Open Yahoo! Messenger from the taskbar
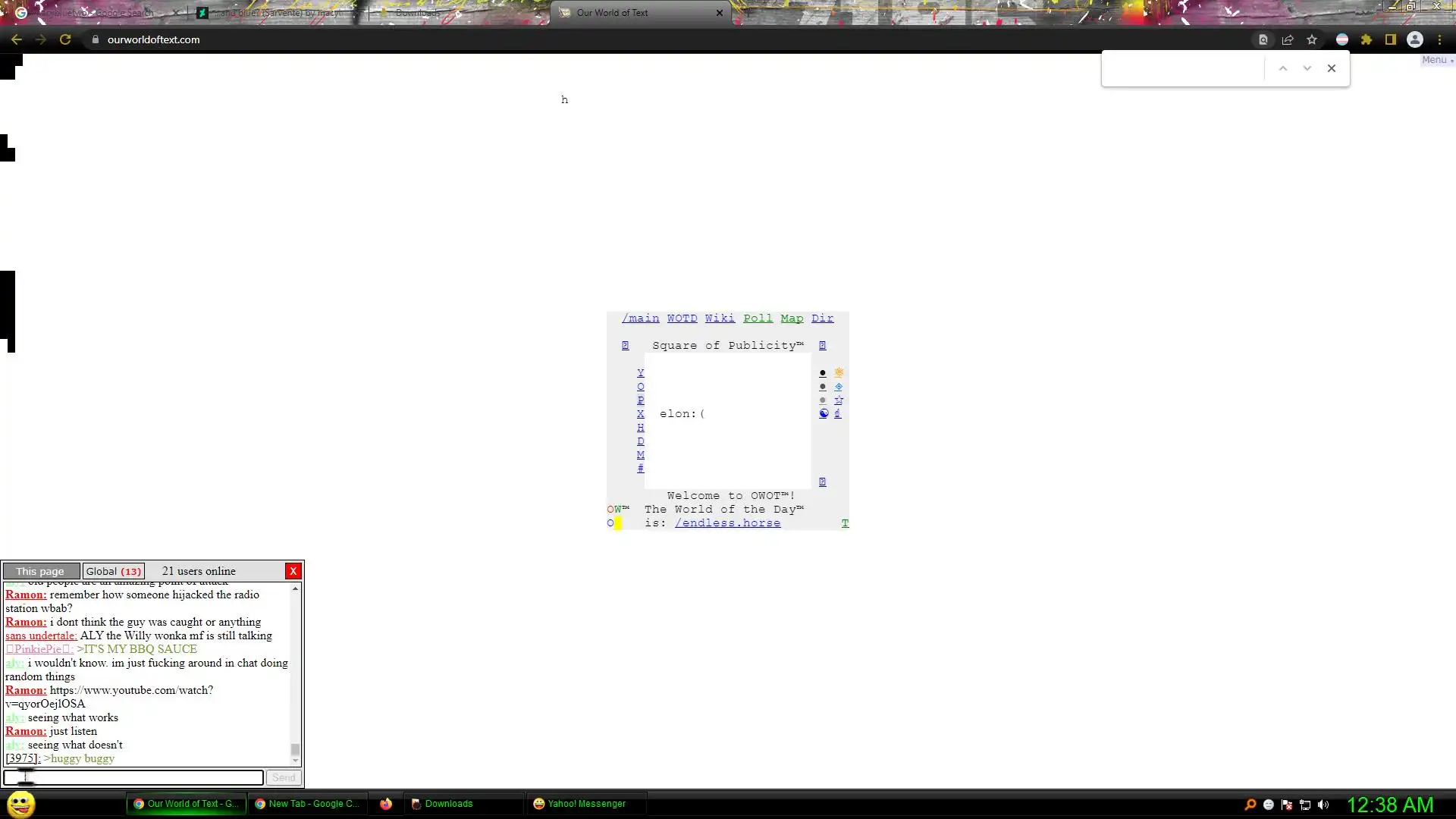This screenshot has width=1456, height=819. coord(580,804)
